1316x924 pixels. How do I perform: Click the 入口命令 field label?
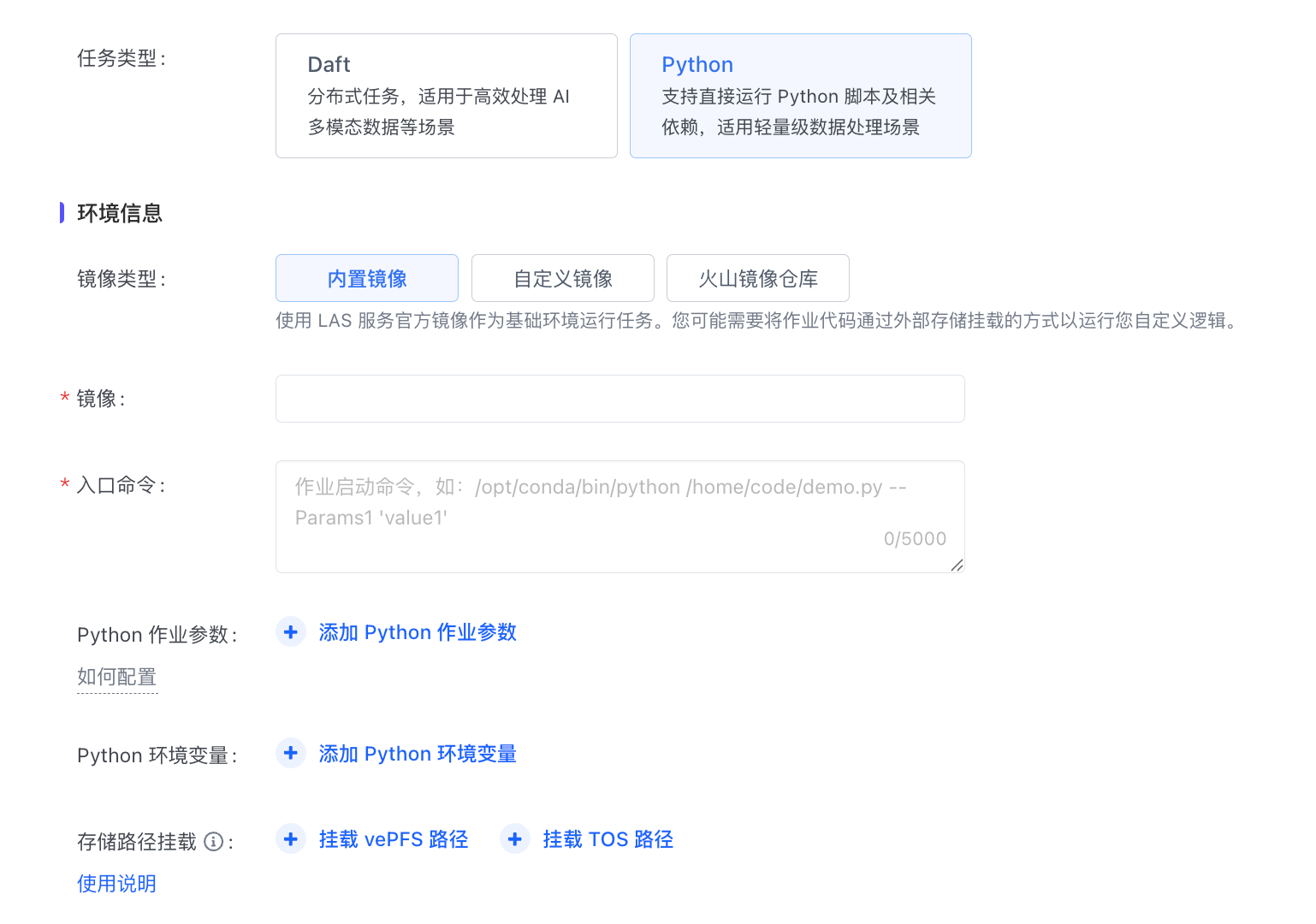pos(121,485)
